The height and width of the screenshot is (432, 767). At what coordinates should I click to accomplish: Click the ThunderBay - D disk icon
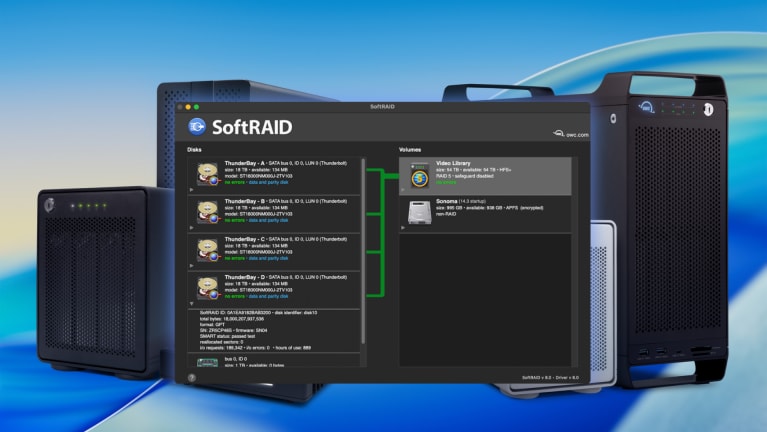coord(208,285)
